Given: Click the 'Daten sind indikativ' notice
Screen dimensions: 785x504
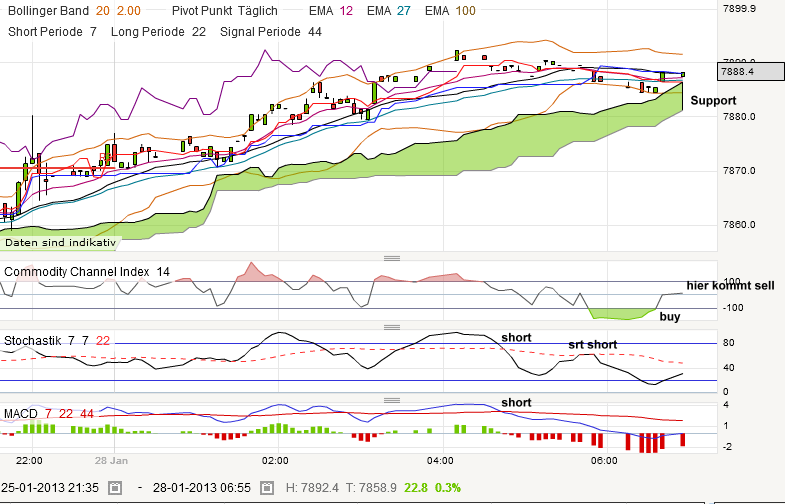Looking at the screenshot, I should coord(60,243).
